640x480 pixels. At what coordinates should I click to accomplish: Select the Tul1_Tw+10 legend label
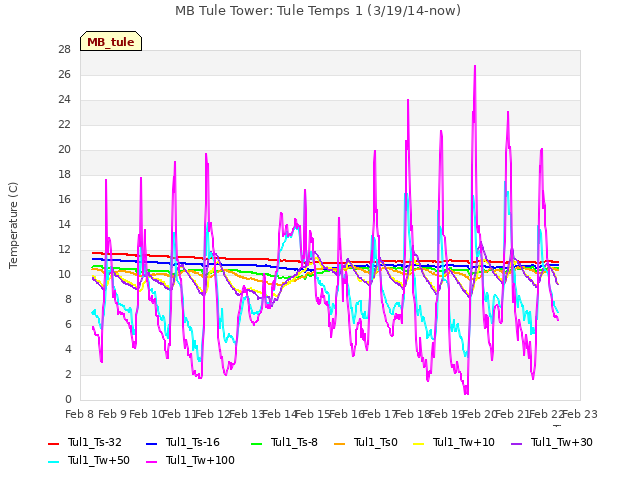coord(464,442)
